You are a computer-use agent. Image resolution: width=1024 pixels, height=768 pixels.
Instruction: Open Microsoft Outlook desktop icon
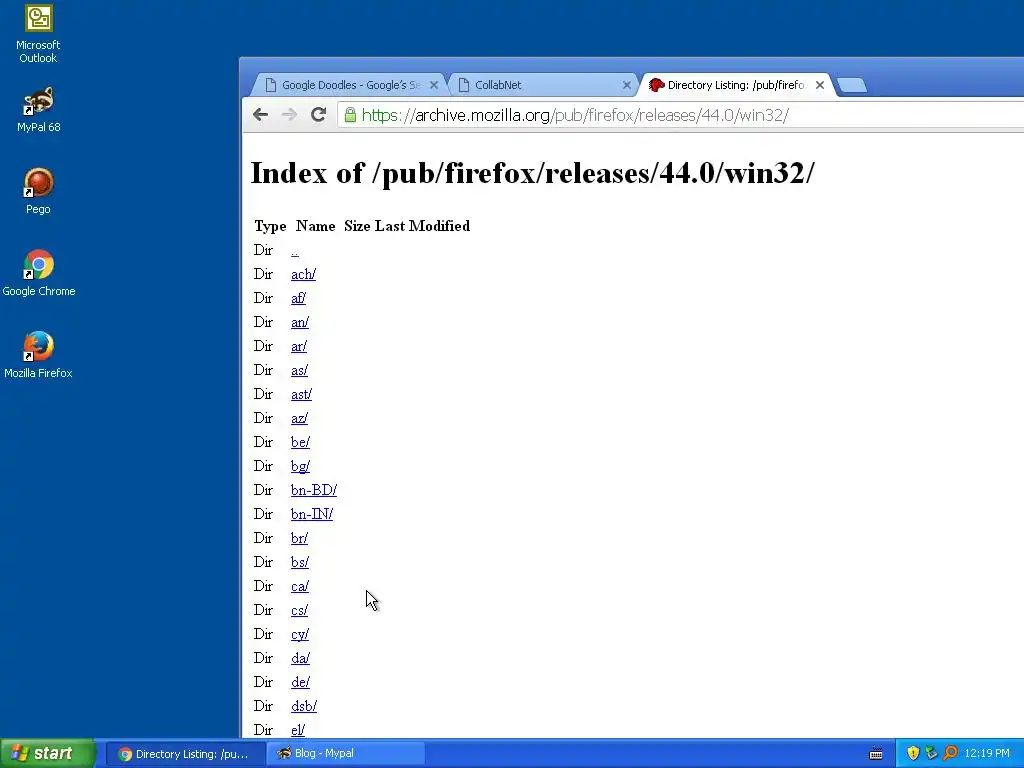(x=38, y=34)
